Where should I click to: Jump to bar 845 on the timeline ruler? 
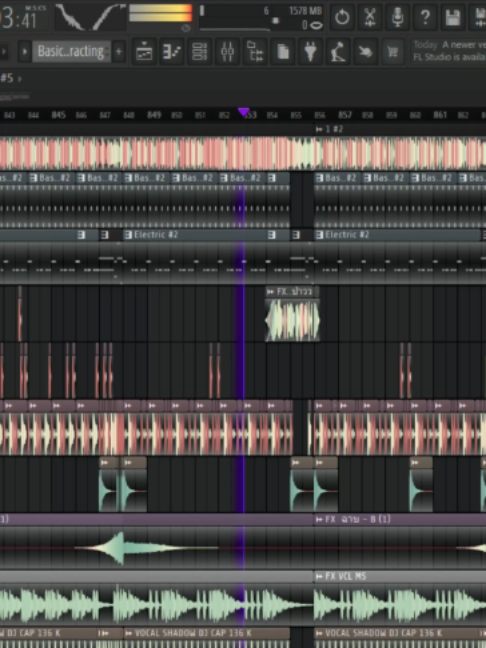pos(58,115)
